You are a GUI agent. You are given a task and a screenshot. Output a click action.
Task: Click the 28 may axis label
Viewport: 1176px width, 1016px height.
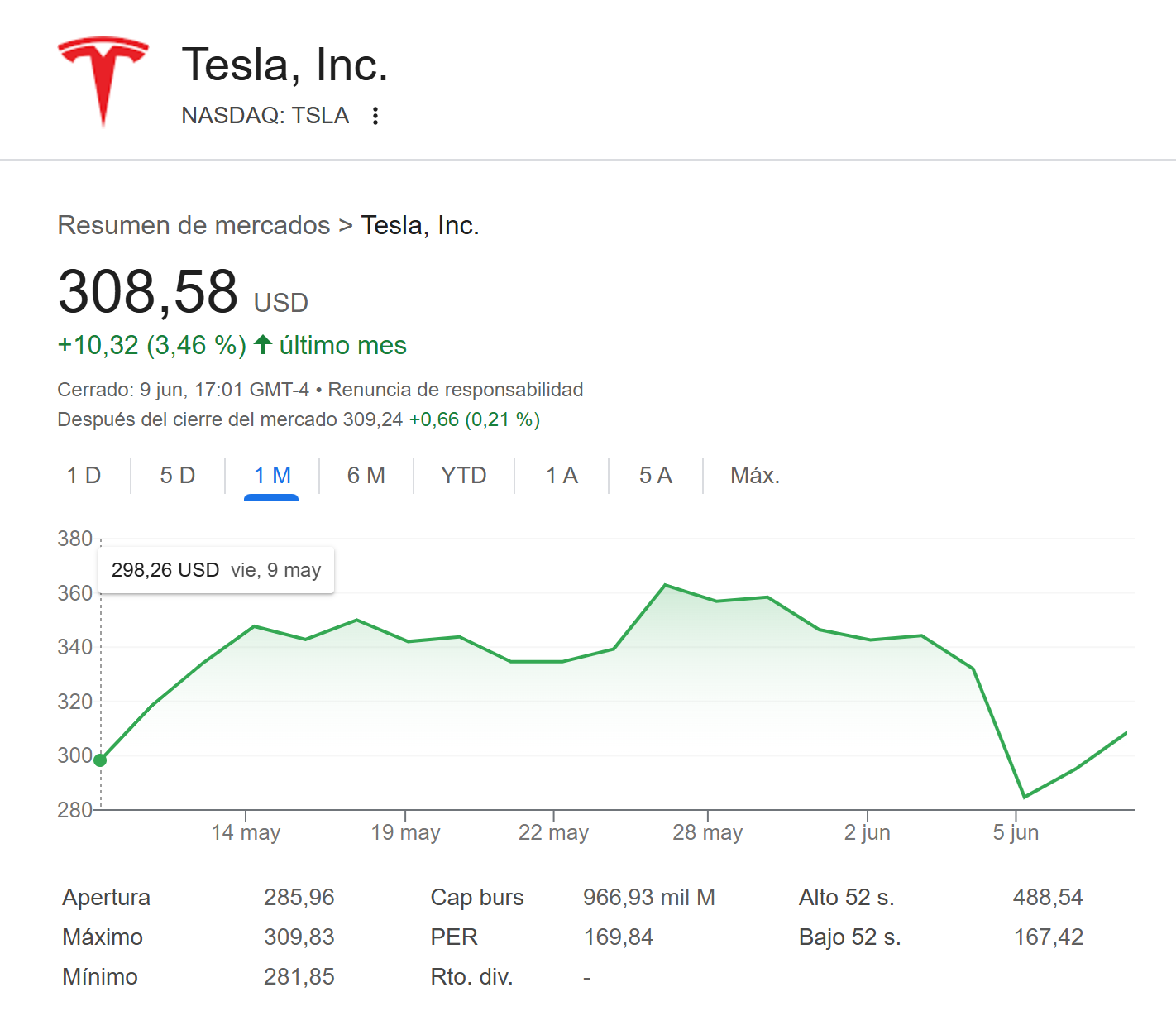[x=708, y=832]
